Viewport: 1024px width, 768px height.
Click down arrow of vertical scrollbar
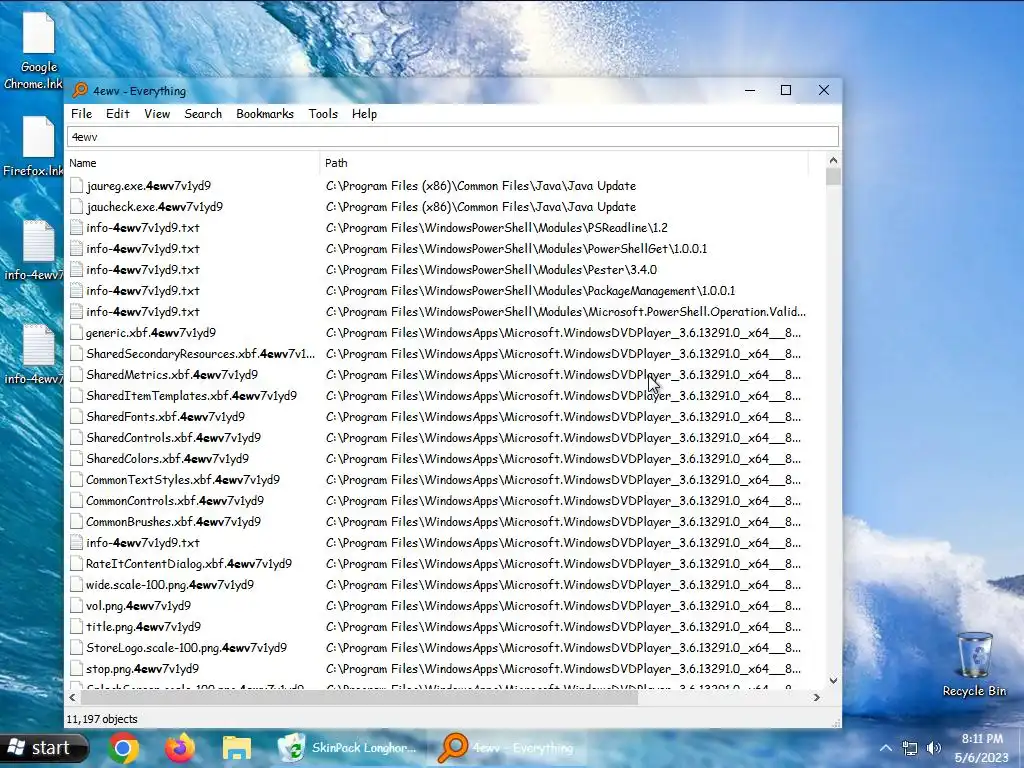click(x=833, y=680)
